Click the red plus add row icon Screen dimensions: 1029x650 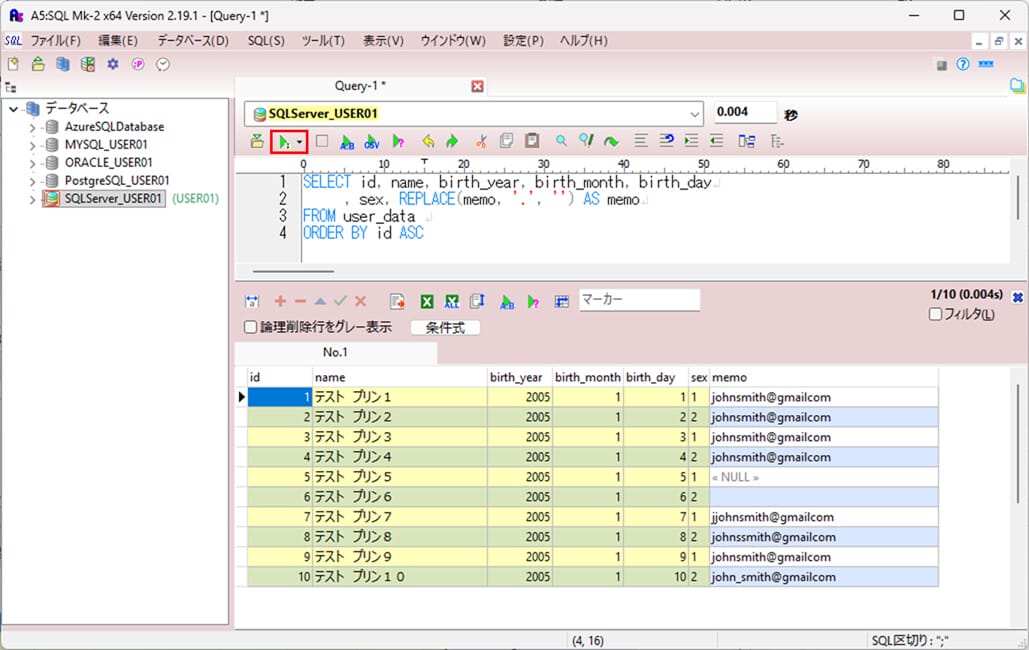(280, 301)
